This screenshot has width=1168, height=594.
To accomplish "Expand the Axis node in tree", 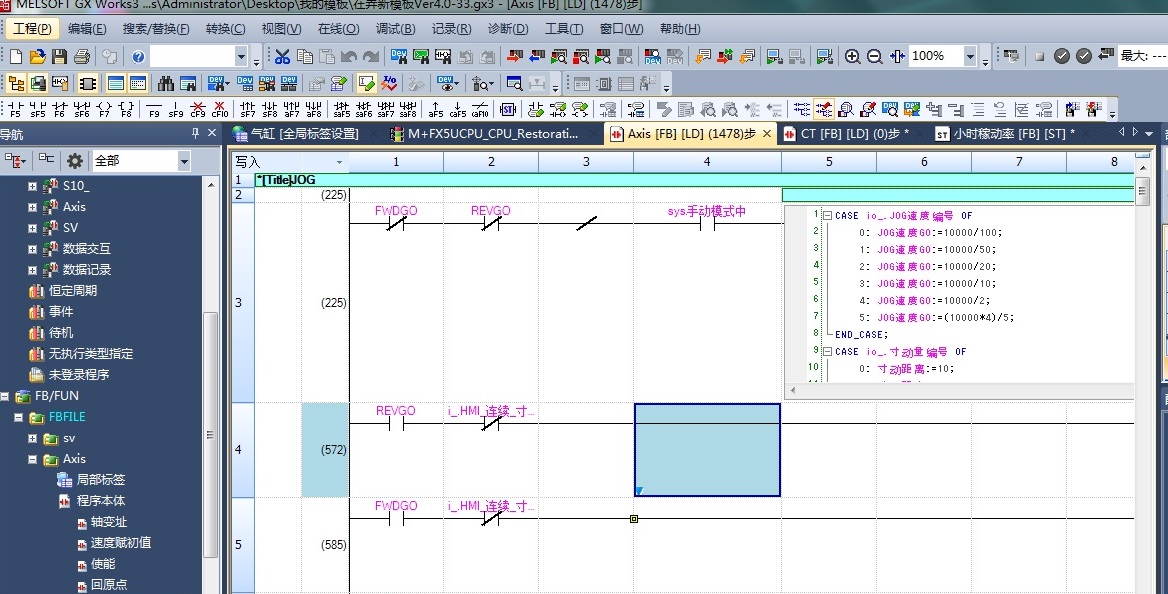I will (x=33, y=207).
